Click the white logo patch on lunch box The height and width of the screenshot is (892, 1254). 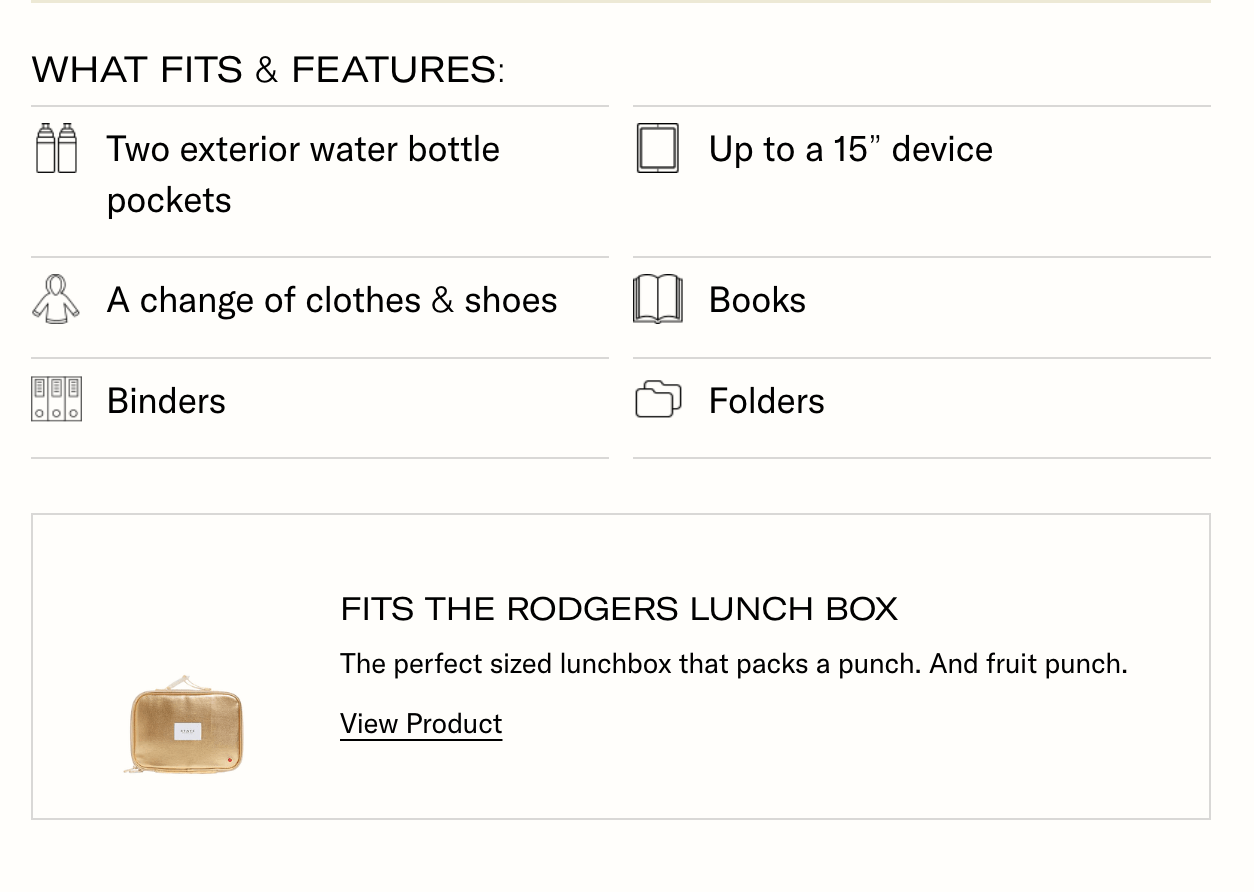point(187,730)
